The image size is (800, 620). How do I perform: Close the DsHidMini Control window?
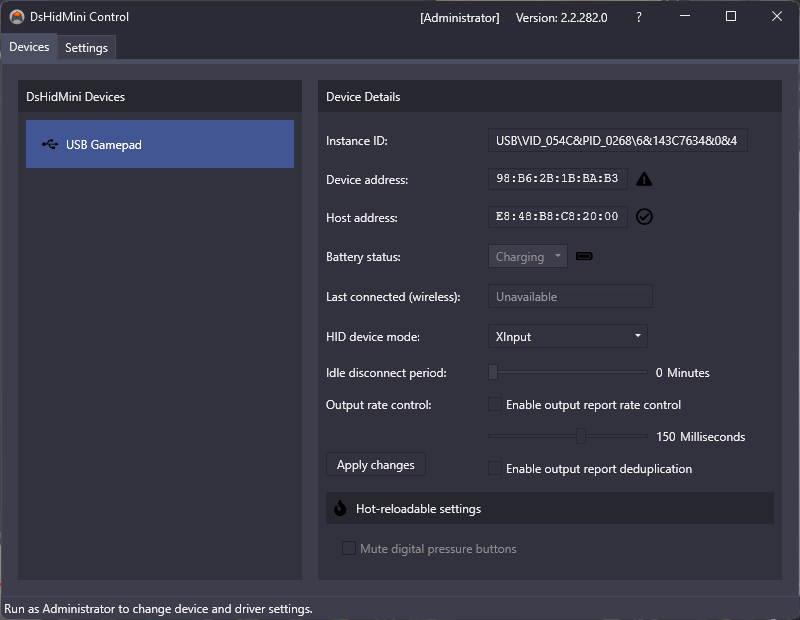pos(777,16)
